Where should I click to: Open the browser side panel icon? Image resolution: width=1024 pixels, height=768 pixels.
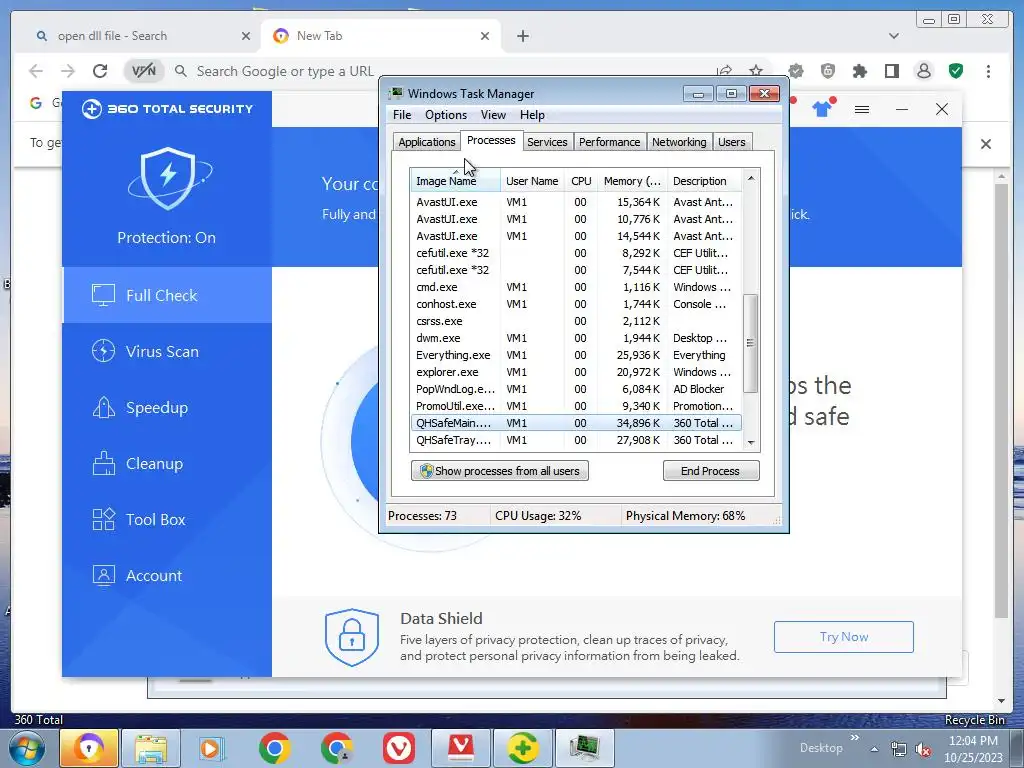(x=891, y=71)
